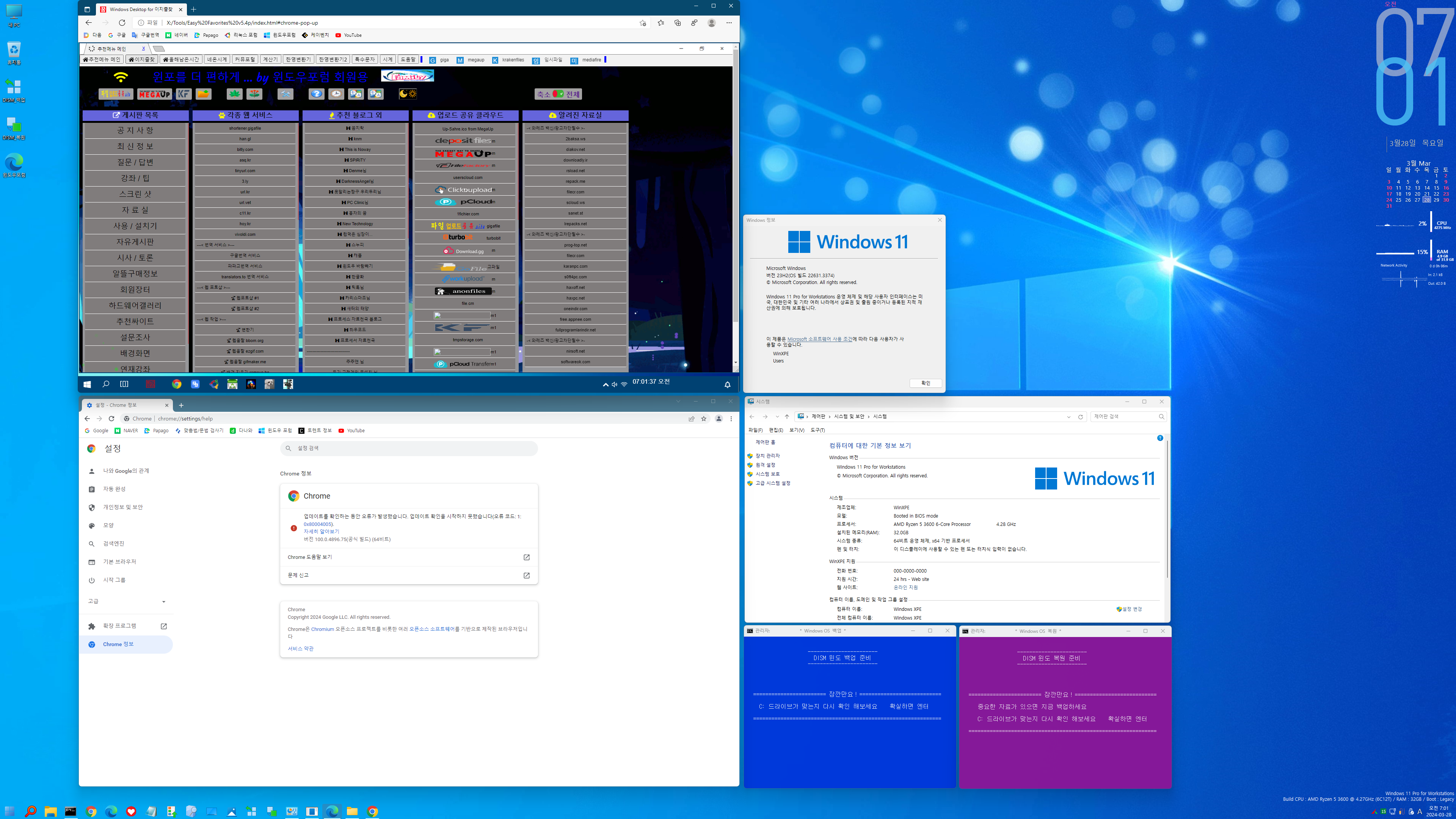
Task: Toggle the moon and sun theme icon
Action: 408,94
